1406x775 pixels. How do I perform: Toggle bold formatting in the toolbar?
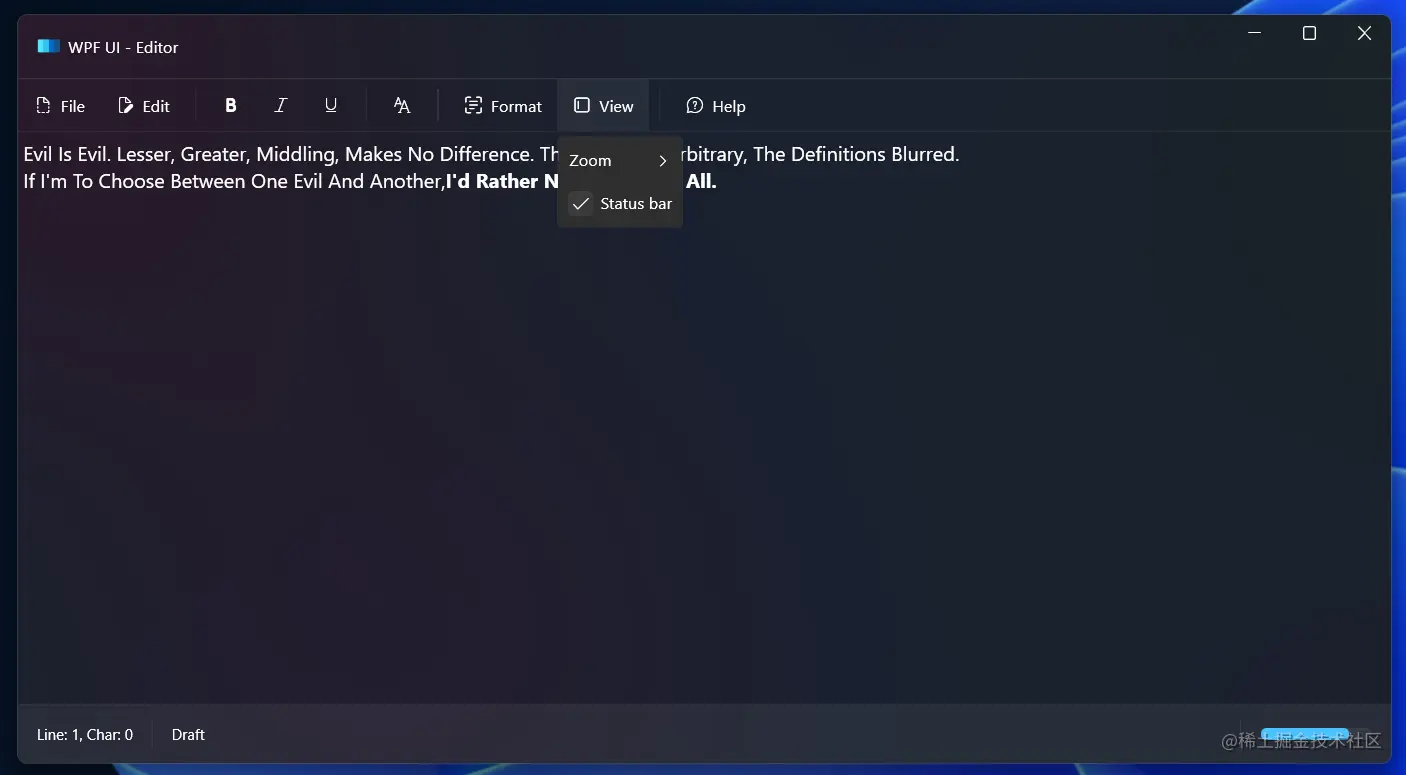[230, 105]
